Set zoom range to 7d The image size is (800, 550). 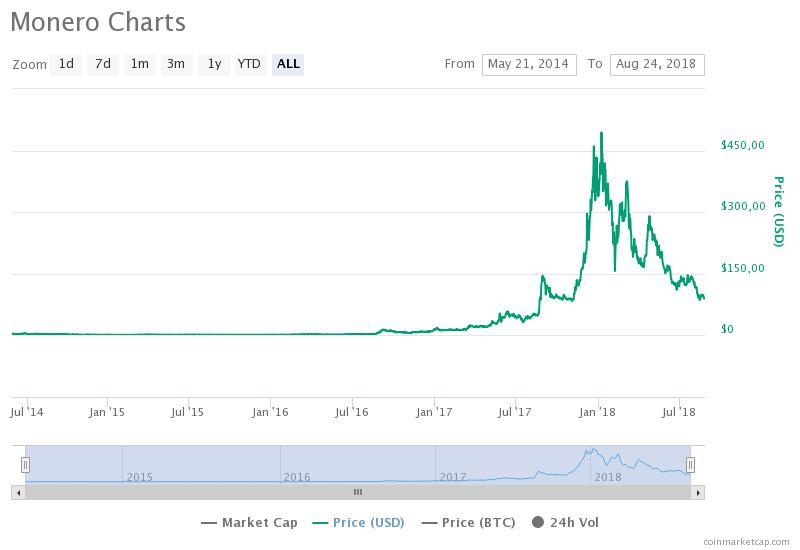point(103,64)
